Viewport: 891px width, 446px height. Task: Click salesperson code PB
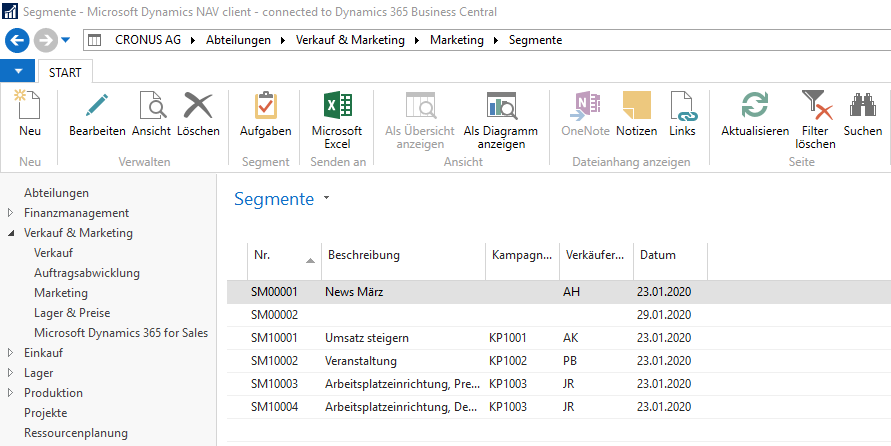[x=570, y=361]
